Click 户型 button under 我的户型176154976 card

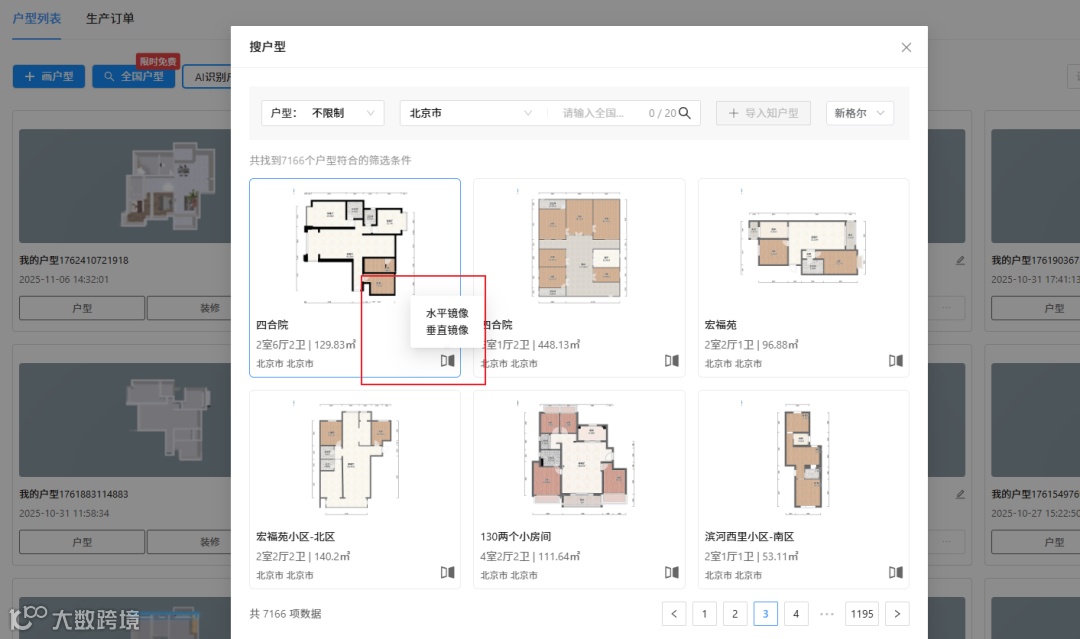tap(1035, 542)
